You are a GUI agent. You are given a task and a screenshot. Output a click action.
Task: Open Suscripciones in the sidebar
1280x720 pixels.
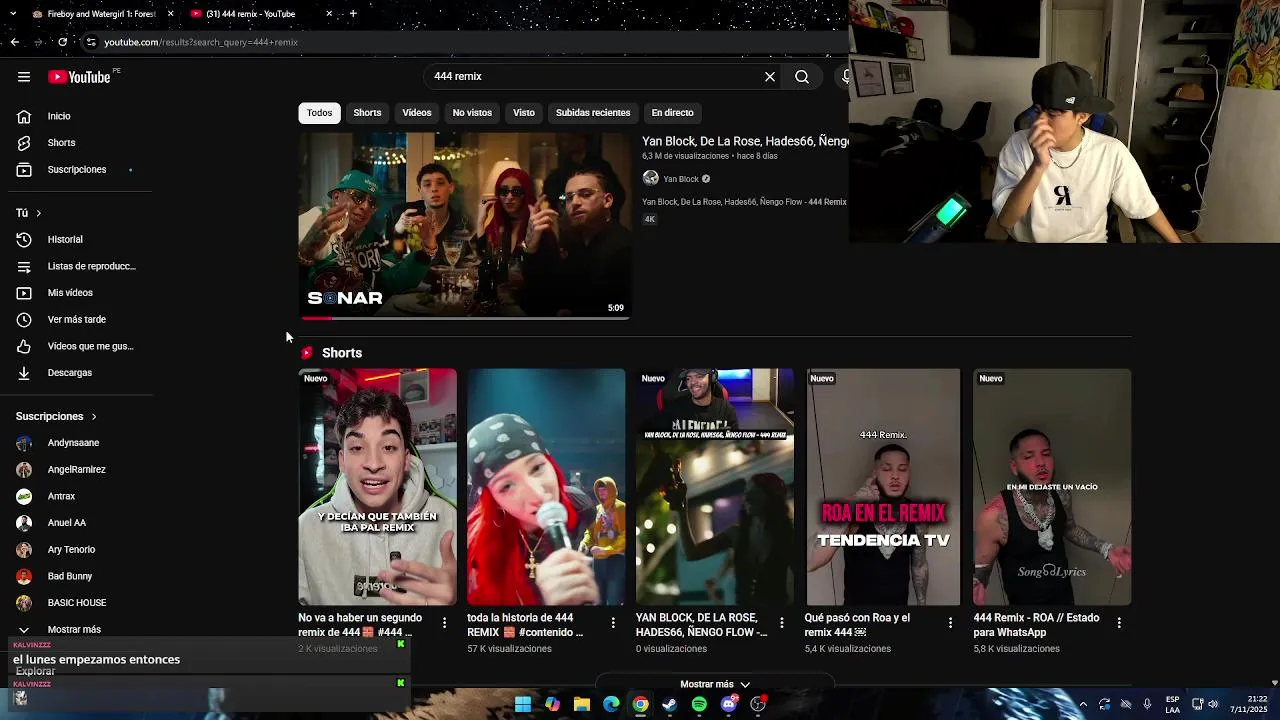point(78,170)
